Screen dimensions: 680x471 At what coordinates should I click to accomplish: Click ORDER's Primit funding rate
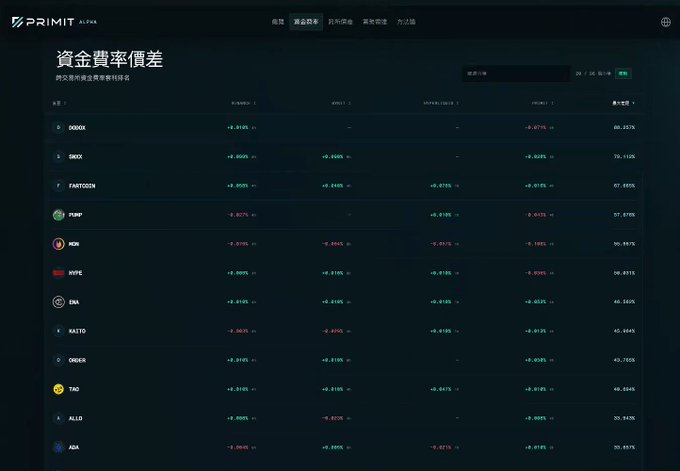click(536, 360)
